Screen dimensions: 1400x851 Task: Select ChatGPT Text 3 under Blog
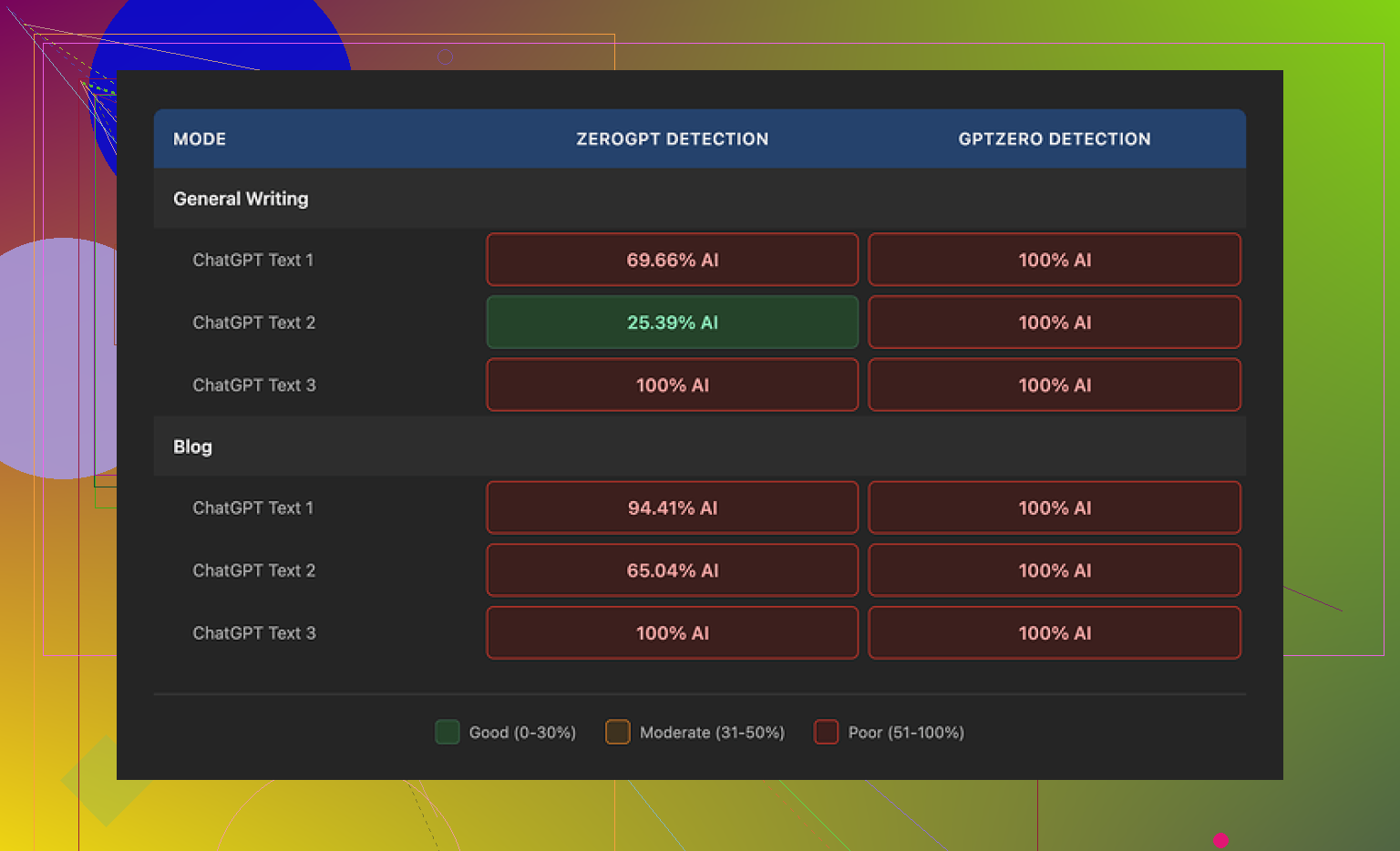[253, 633]
